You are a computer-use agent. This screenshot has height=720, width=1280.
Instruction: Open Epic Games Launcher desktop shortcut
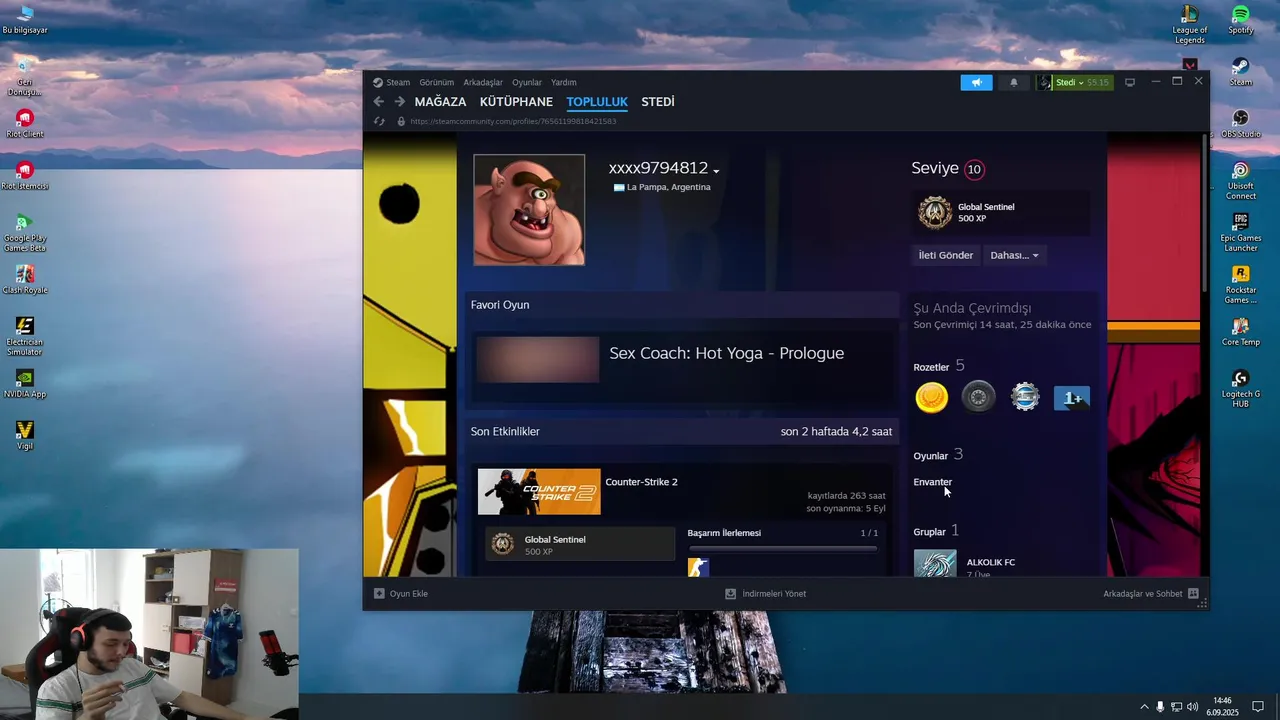click(x=1240, y=232)
